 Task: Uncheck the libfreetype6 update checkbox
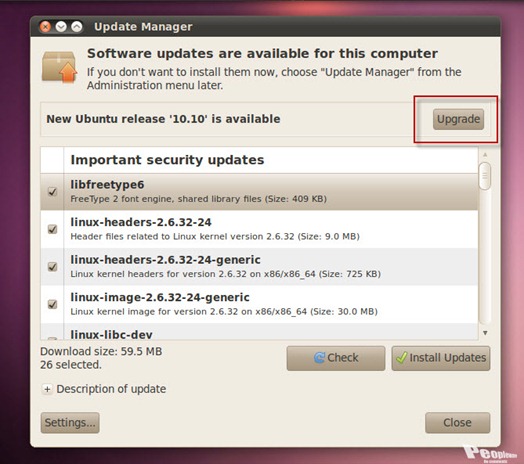click(x=52, y=192)
